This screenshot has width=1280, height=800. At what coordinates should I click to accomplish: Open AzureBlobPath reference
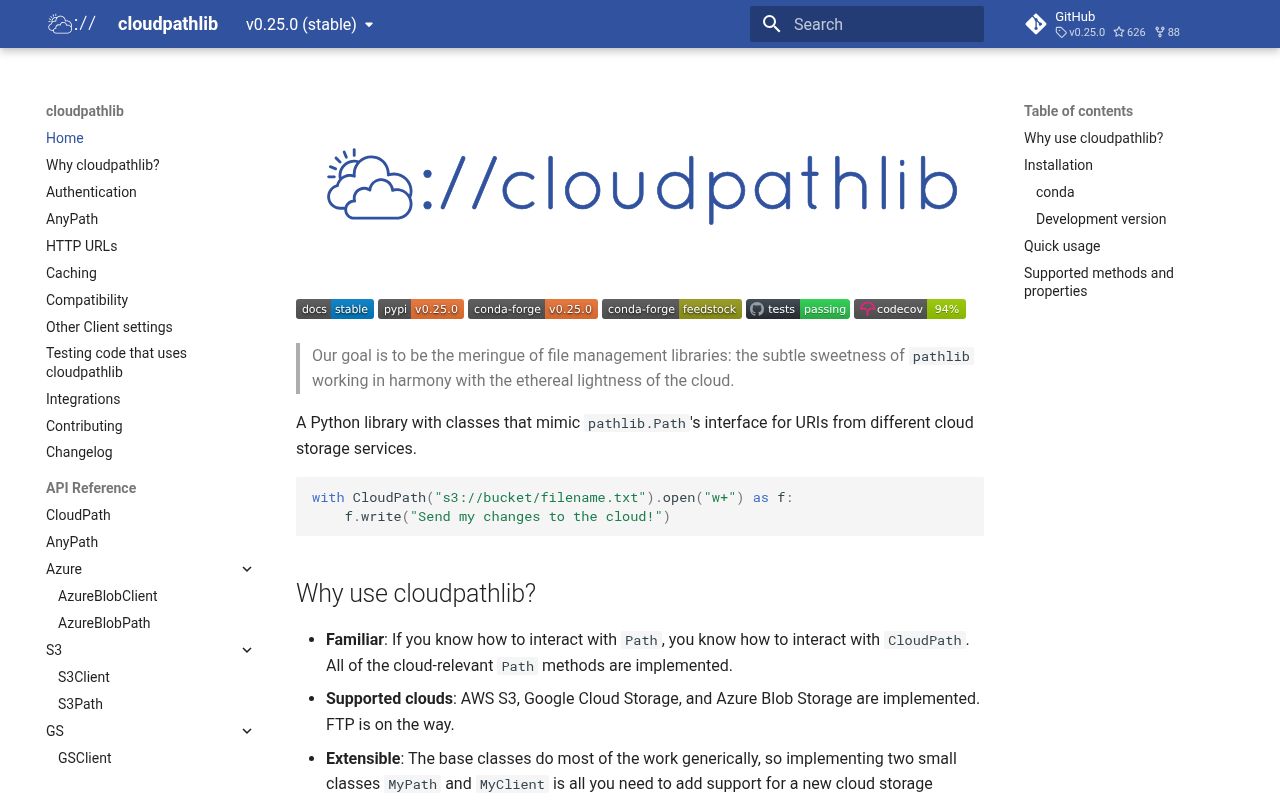104,623
